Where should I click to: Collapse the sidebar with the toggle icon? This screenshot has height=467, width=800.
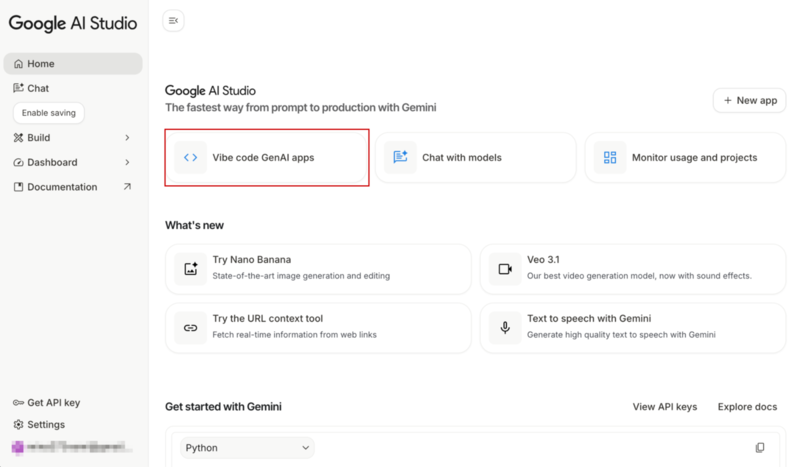[x=173, y=21]
